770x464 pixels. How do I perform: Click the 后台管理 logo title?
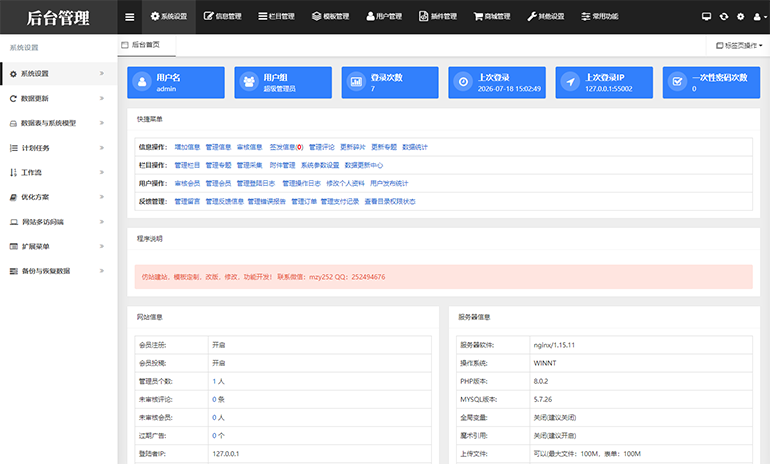point(58,18)
